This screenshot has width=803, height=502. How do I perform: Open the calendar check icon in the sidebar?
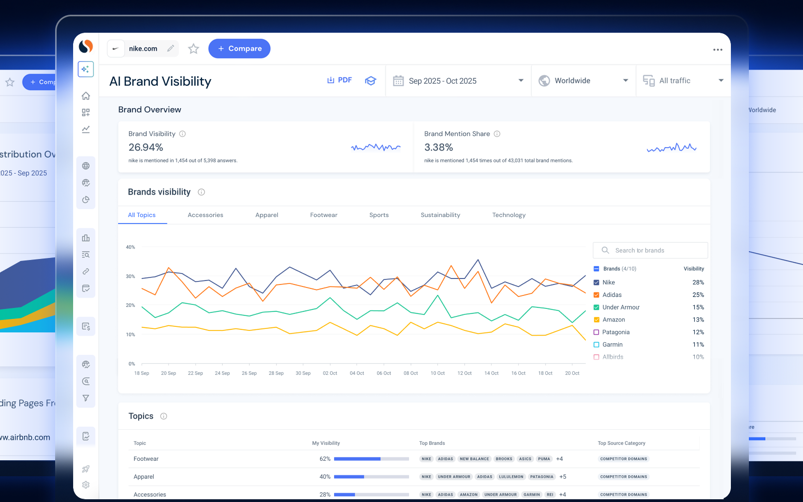point(86,288)
